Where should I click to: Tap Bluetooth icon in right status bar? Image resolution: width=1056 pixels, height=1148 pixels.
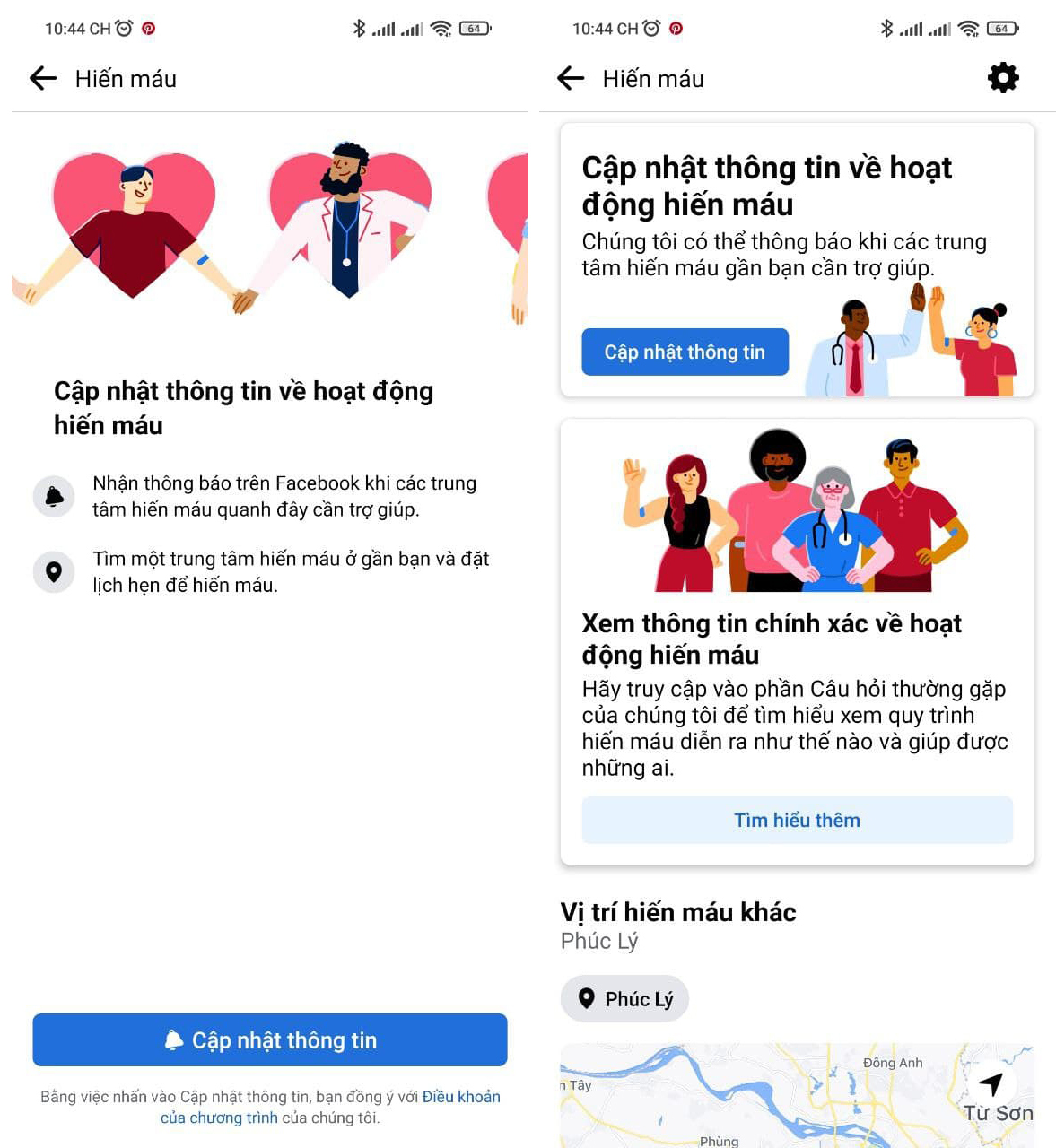click(x=886, y=28)
